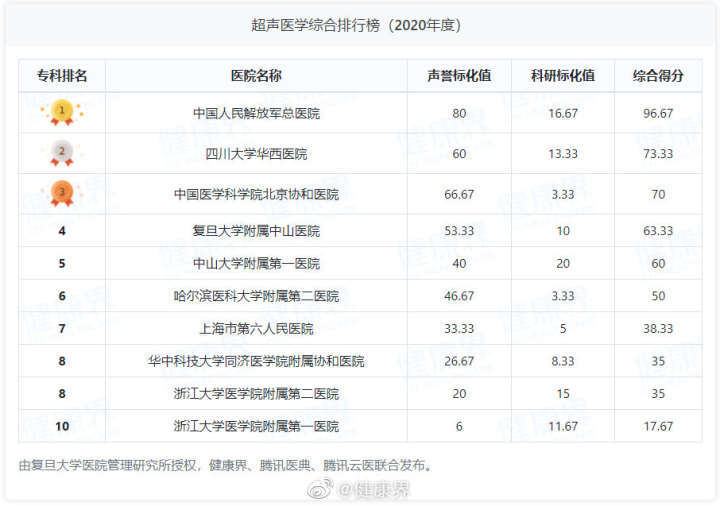Click the 医院名称 column header

[x=256, y=75]
